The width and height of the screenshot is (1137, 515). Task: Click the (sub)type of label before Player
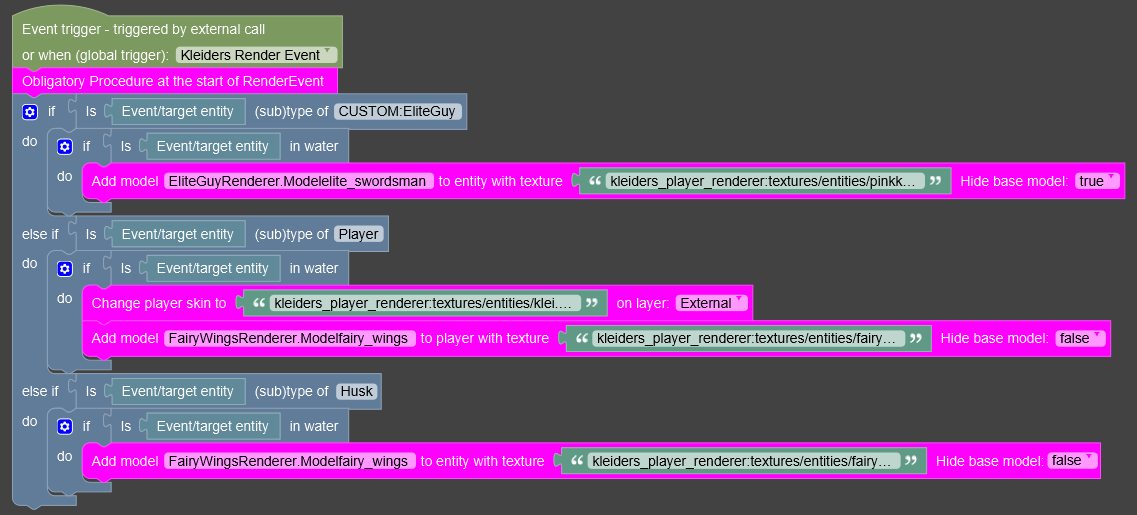pyautogui.click(x=292, y=234)
